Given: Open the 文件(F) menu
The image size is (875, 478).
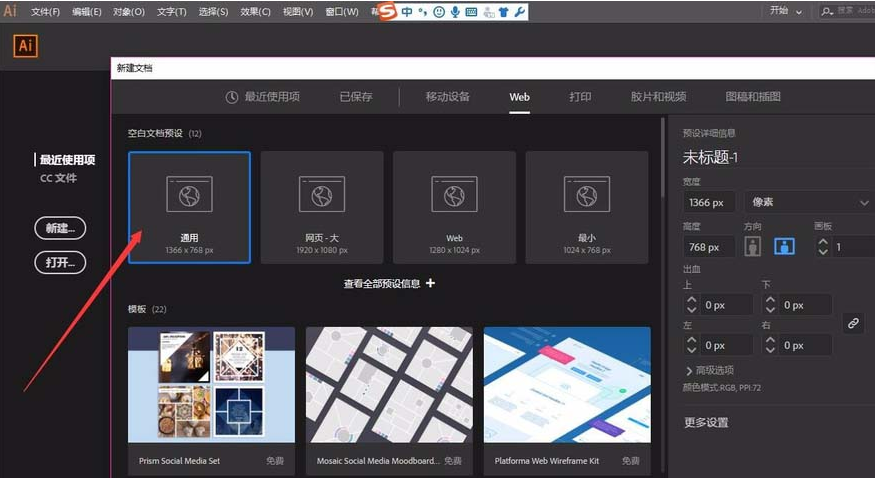Looking at the screenshot, I should tap(45, 12).
